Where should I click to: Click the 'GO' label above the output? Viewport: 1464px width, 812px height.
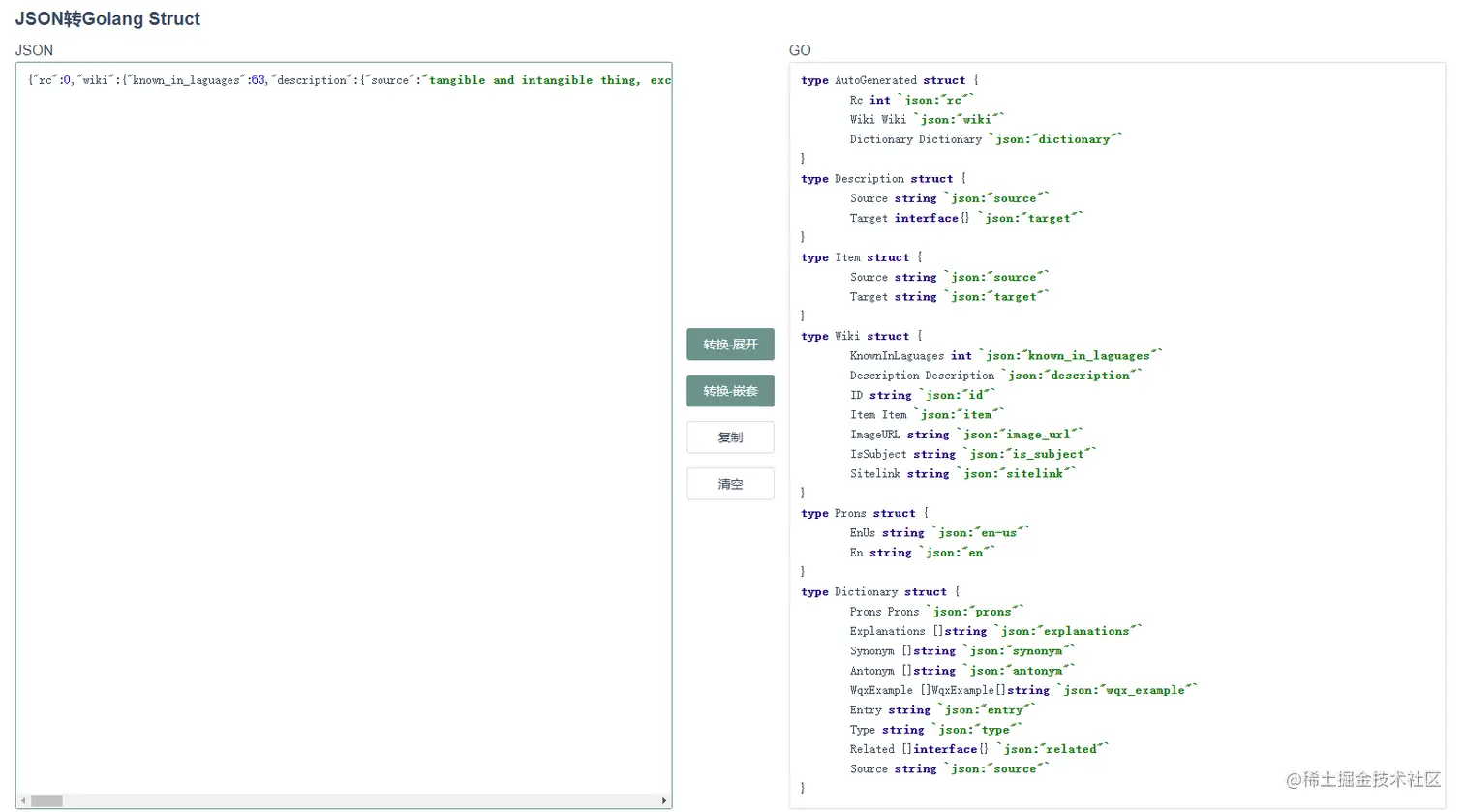(x=800, y=50)
